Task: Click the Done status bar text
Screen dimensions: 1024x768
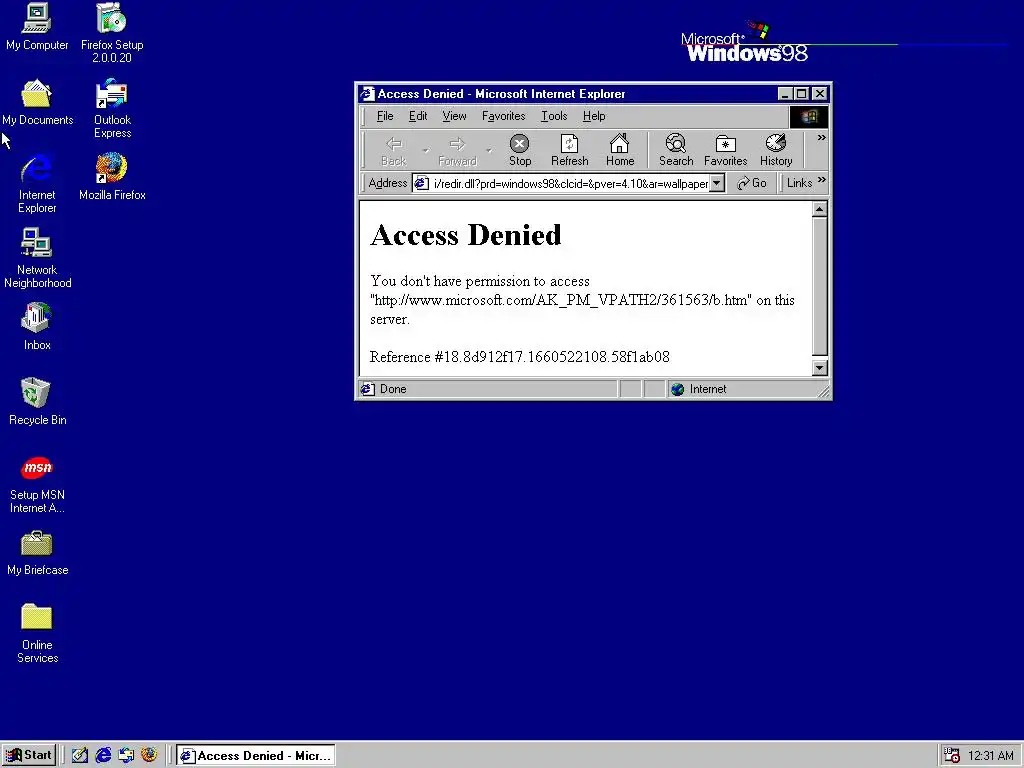Action: pyautogui.click(x=393, y=389)
